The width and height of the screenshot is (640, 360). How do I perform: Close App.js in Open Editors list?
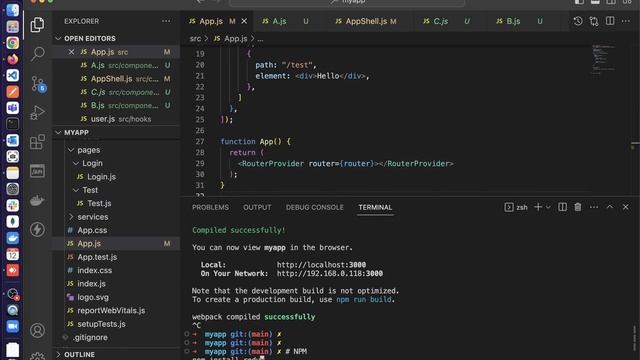71,52
